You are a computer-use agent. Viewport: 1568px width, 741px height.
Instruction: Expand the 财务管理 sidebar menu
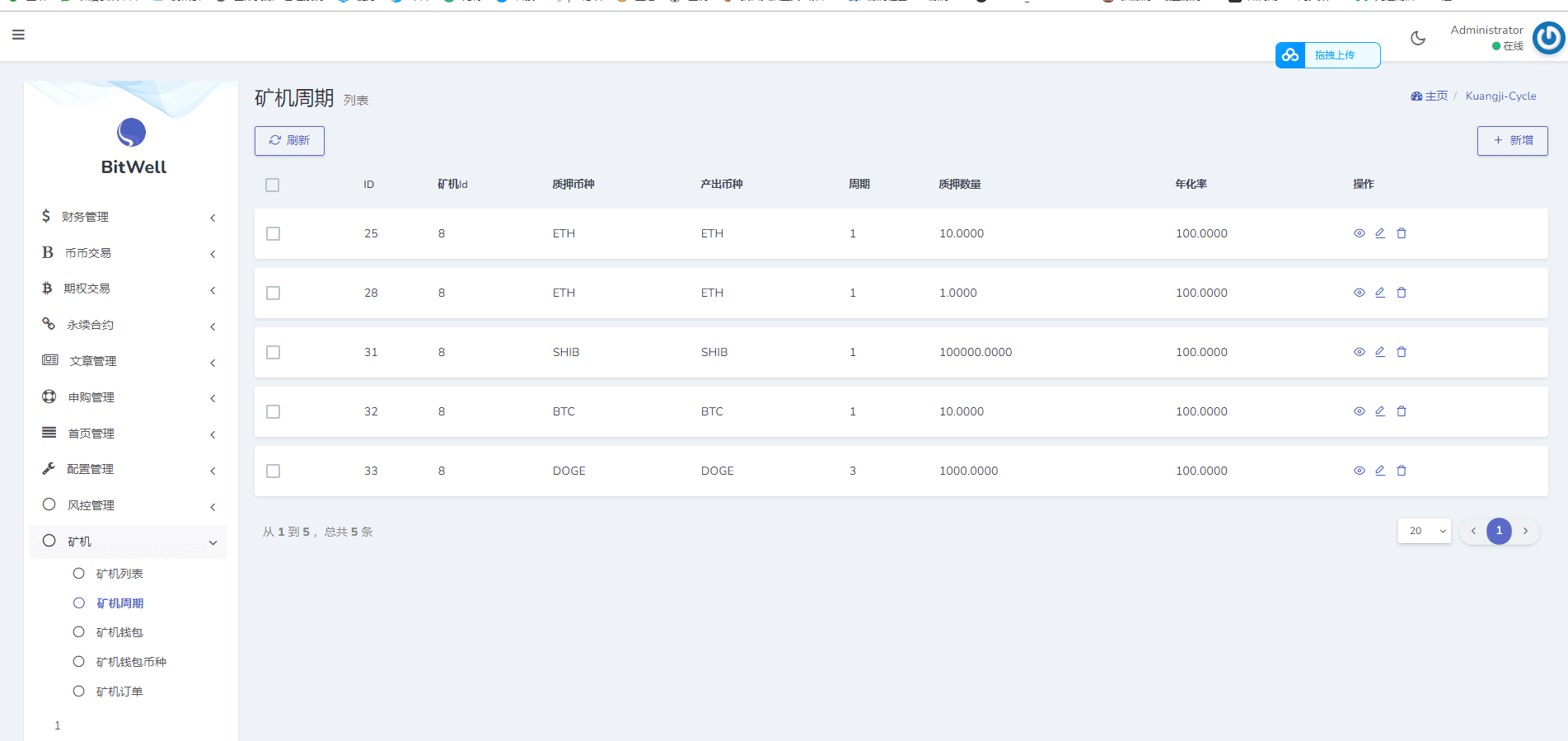click(x=128, y=217)
